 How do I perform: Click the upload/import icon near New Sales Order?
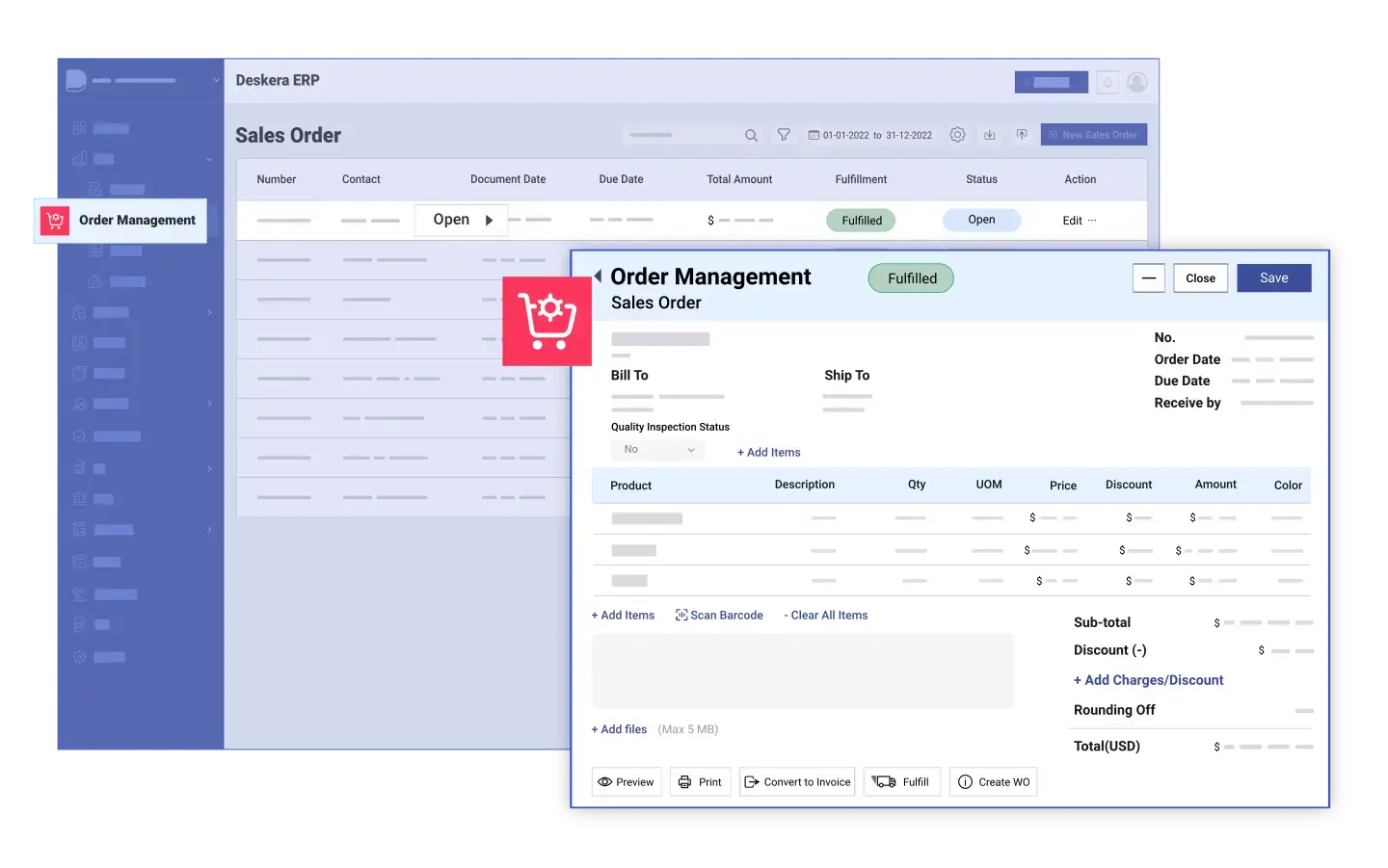[1022, 135]
